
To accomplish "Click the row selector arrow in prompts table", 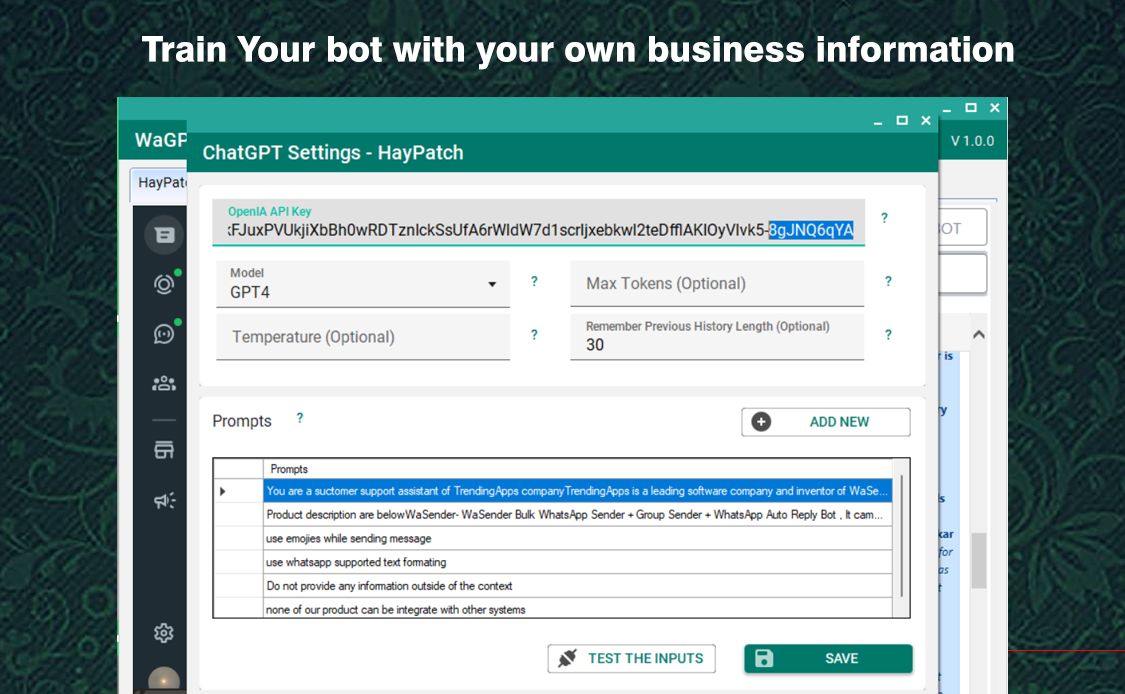I will [222, 492].
